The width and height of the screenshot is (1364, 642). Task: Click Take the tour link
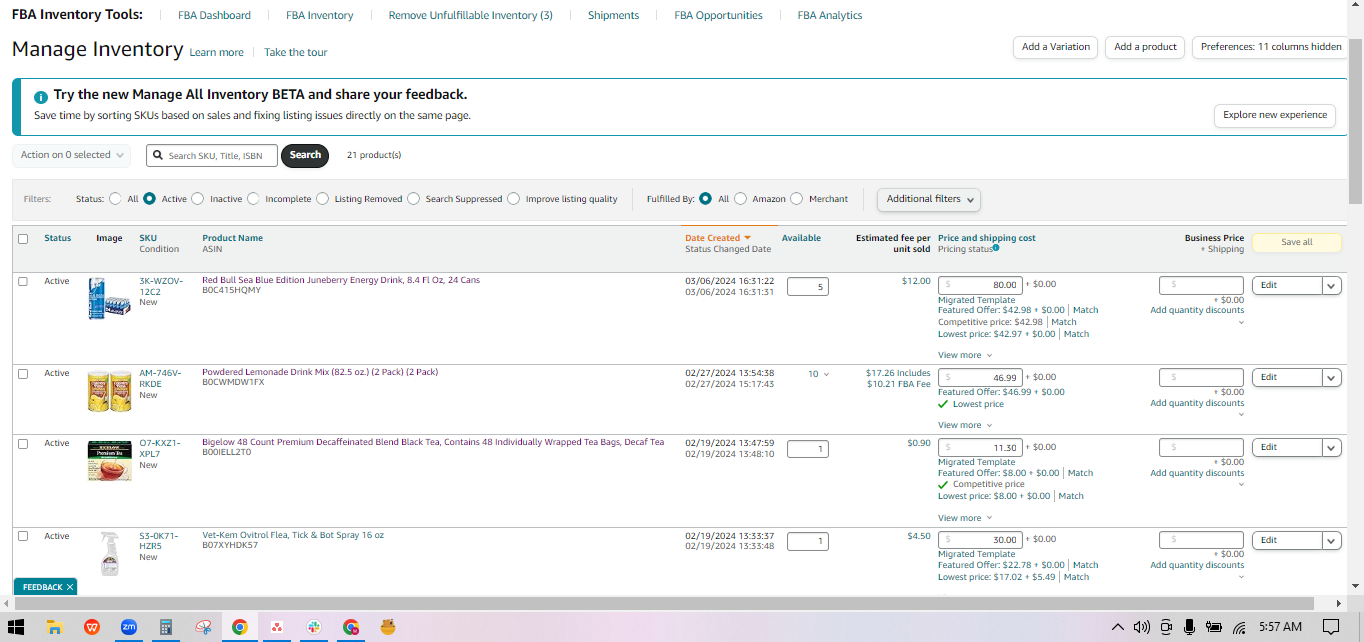tap(295, 52)
